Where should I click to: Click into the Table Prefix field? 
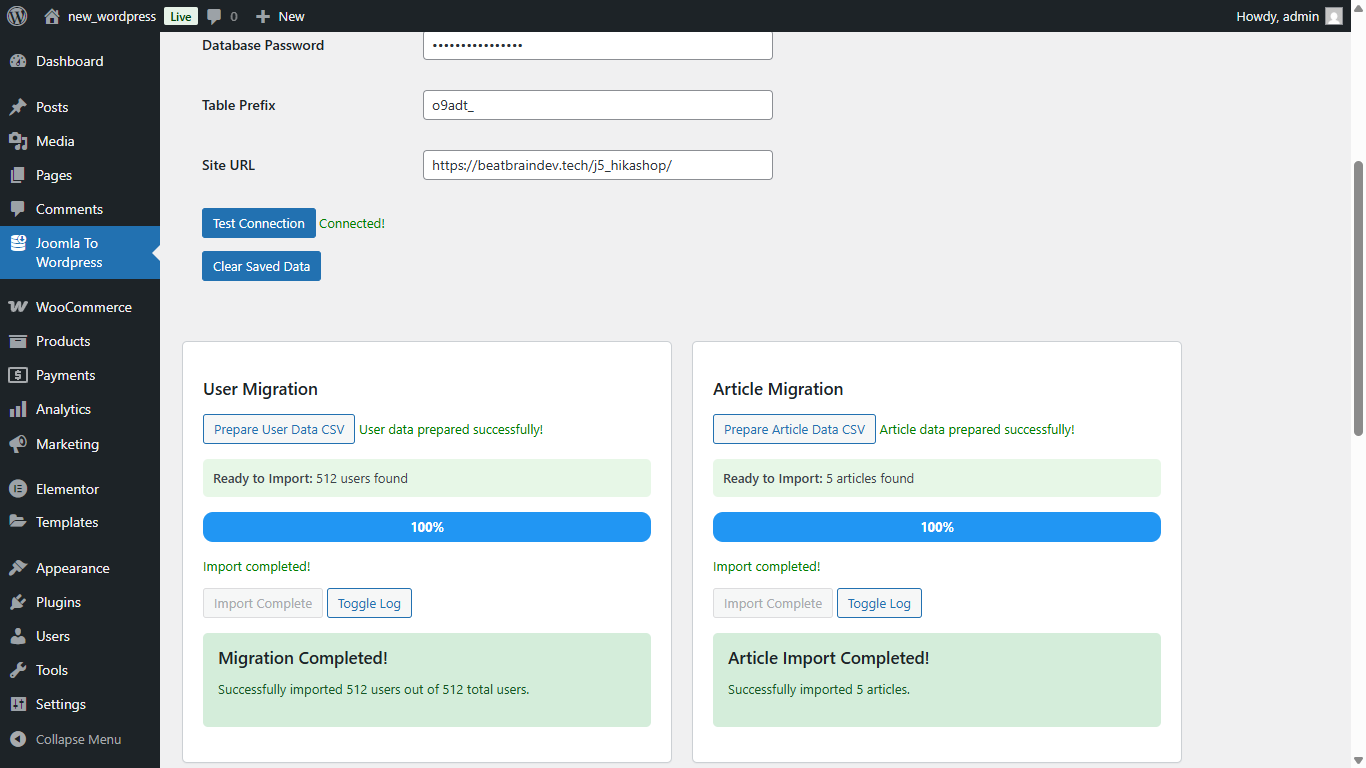coord(597,105)
